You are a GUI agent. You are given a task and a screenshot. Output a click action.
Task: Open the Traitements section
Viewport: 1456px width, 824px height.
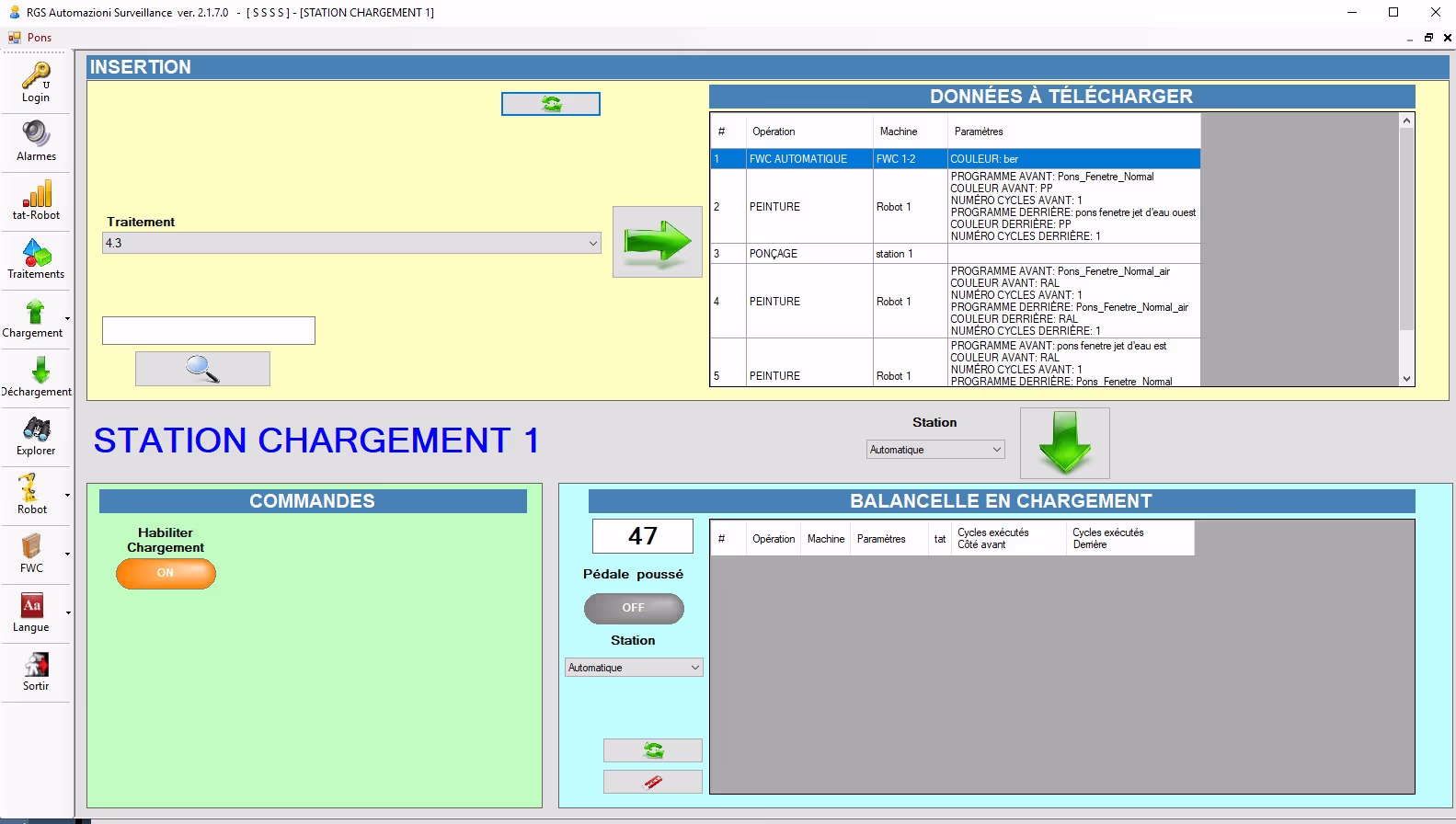pos(36,258)
